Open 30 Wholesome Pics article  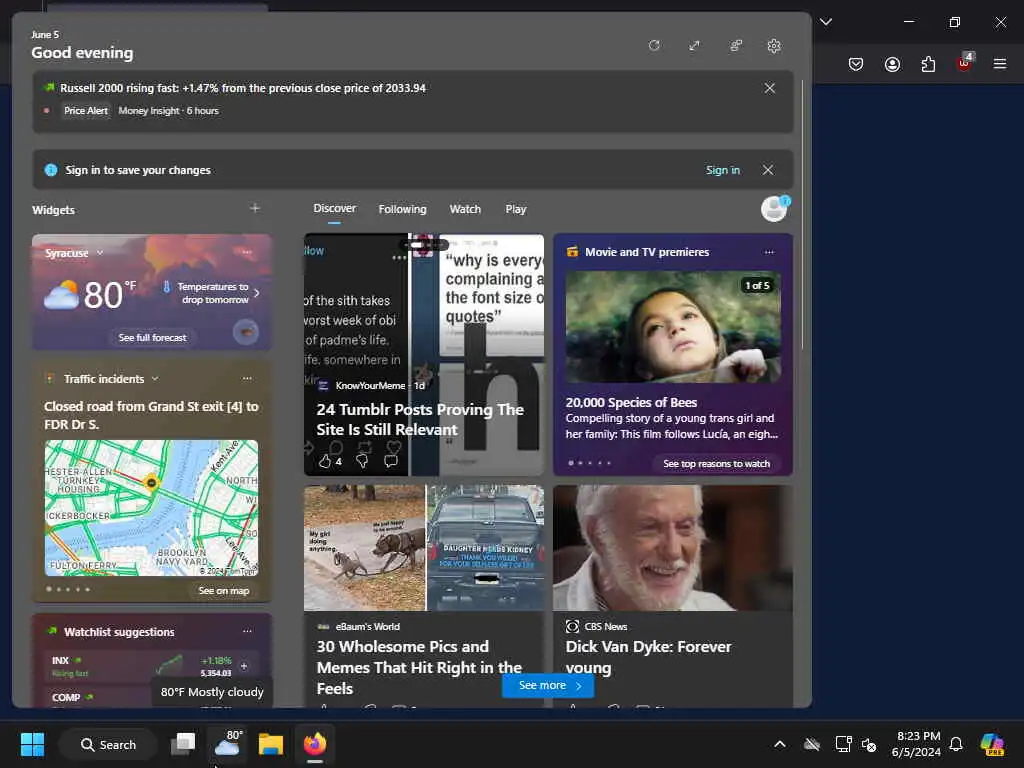coord(419,667)
